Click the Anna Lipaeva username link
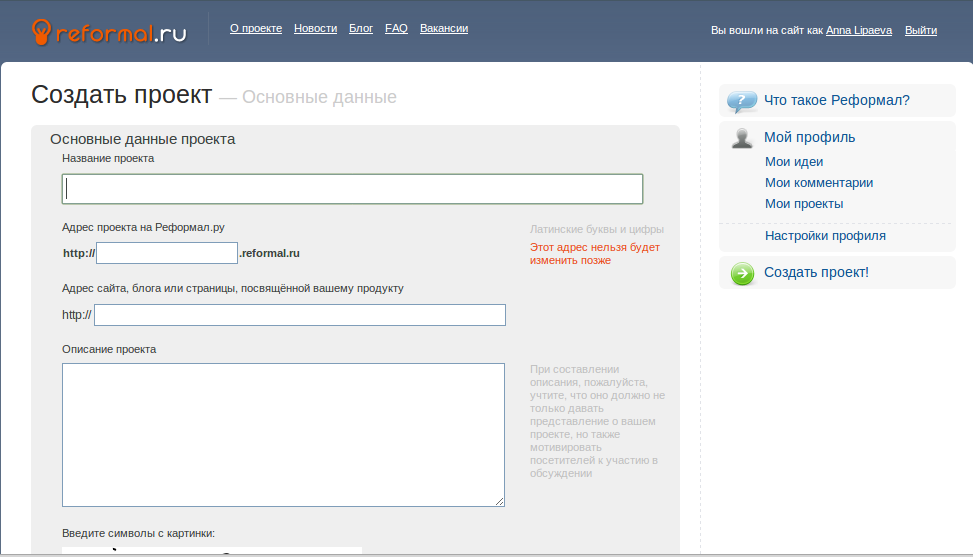 (x=858, y=31)
